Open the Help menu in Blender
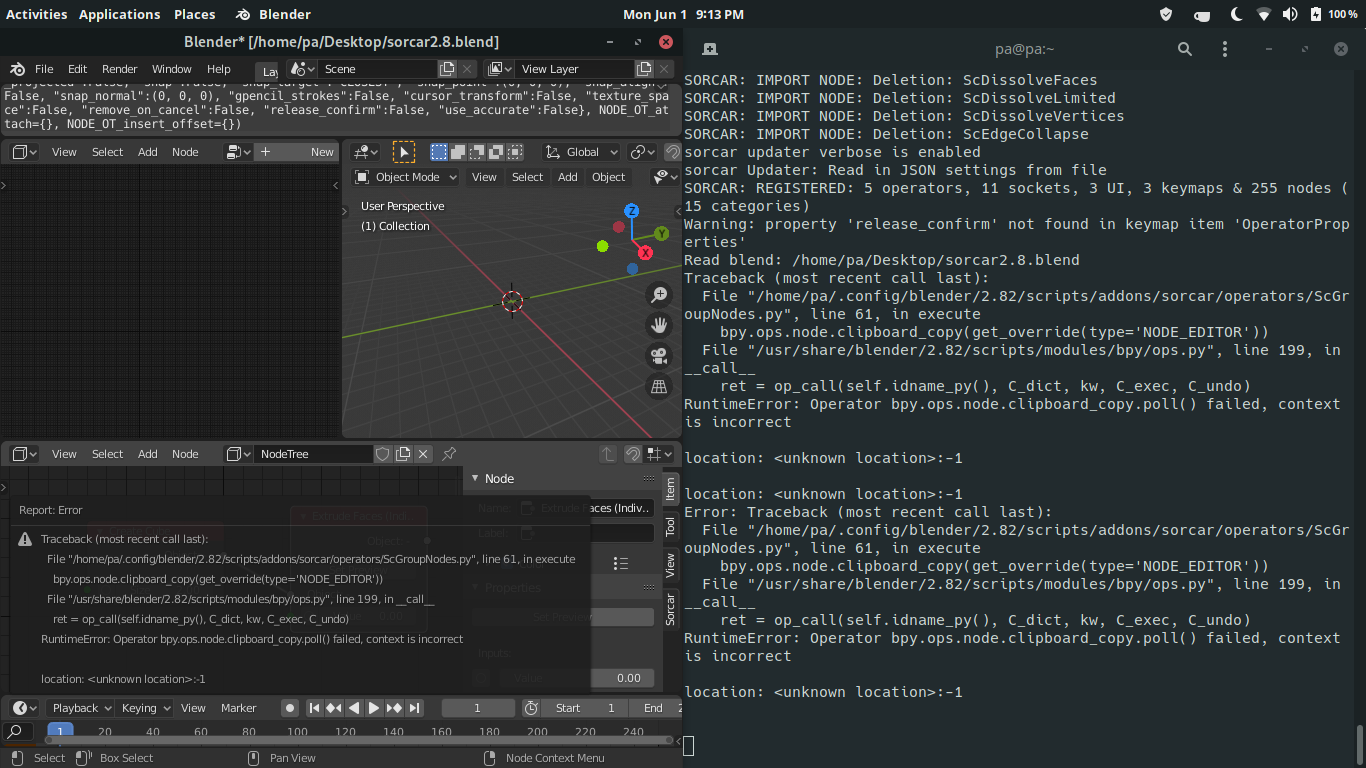1366x768 pixels. point(219,69)
